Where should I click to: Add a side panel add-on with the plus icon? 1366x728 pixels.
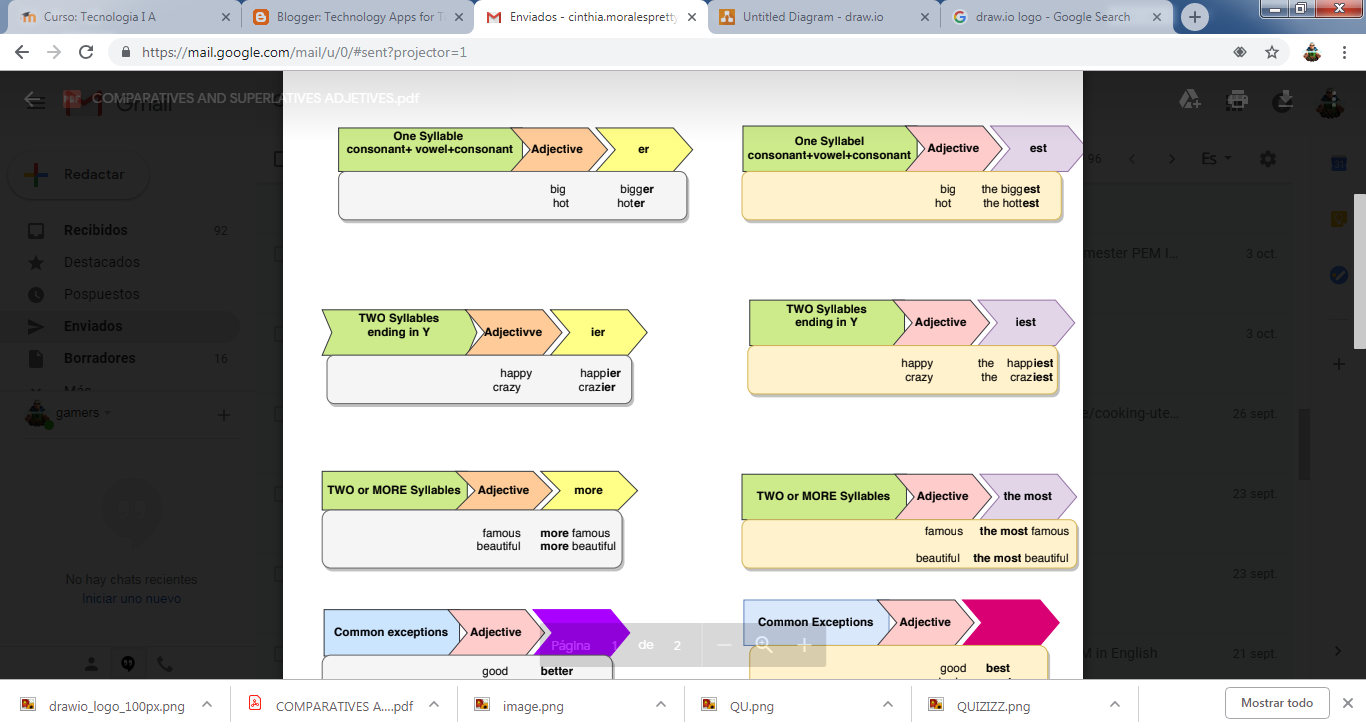tap(1338, 364)
